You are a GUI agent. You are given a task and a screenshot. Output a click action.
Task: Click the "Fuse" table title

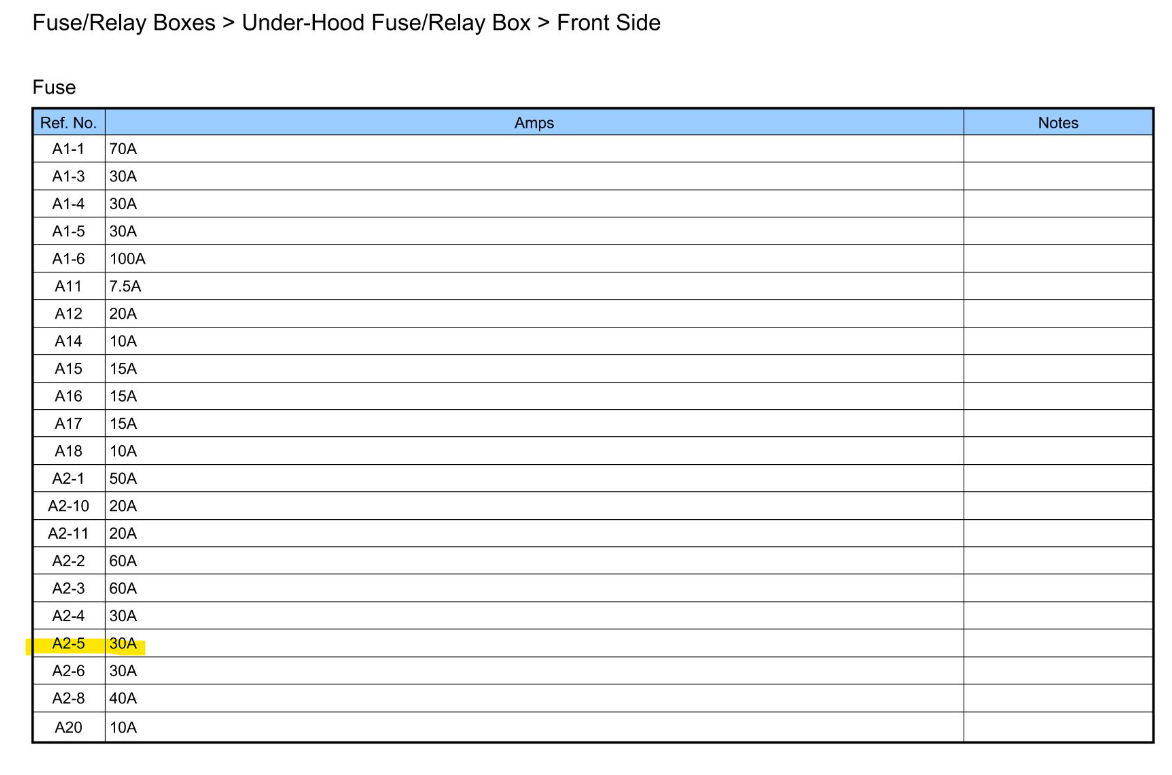[54, 87]
